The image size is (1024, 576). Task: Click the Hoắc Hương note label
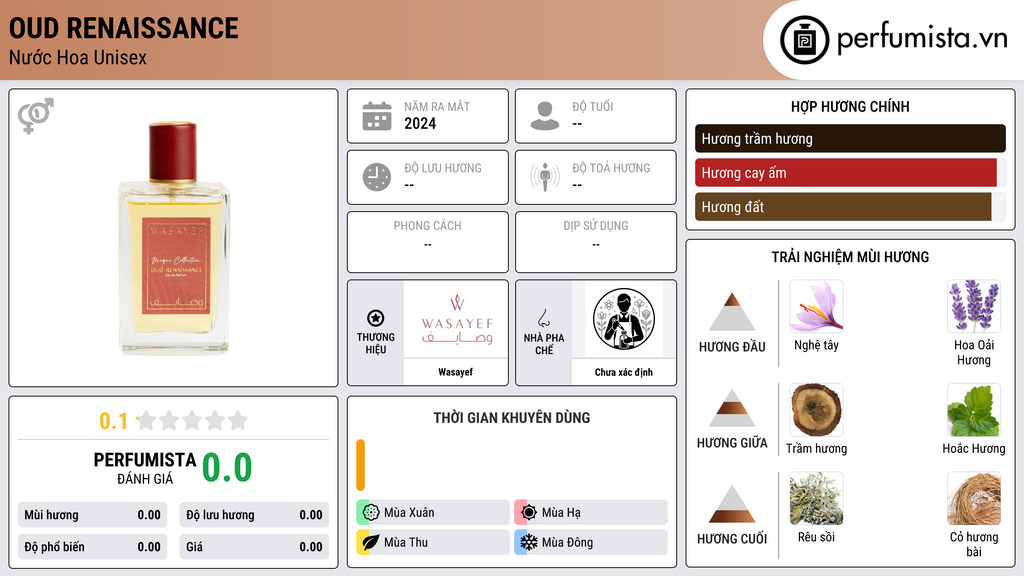(x=974, y=448)
